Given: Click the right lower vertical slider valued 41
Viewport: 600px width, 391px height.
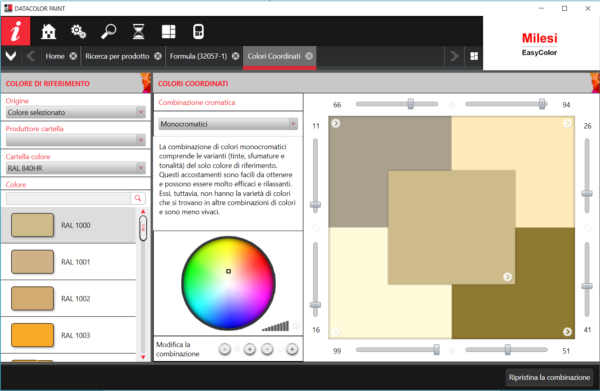Looking at the screenshot, I should [x=587, y=286].
